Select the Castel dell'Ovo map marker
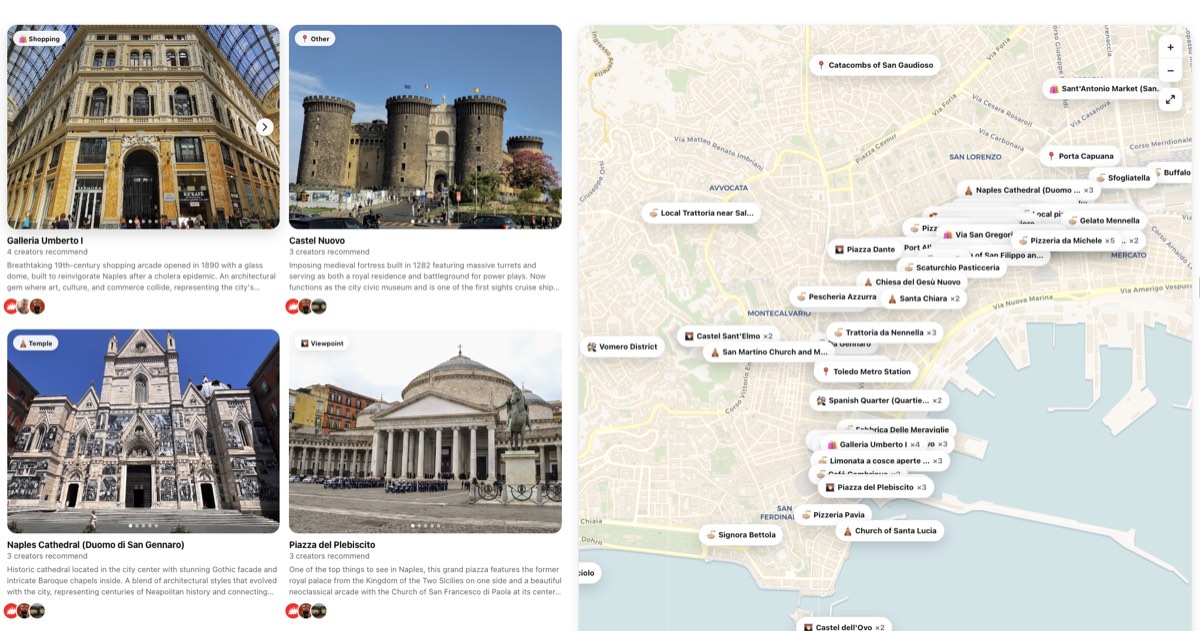The height and width of the screenshot is (631, 1200). (842, 627)
